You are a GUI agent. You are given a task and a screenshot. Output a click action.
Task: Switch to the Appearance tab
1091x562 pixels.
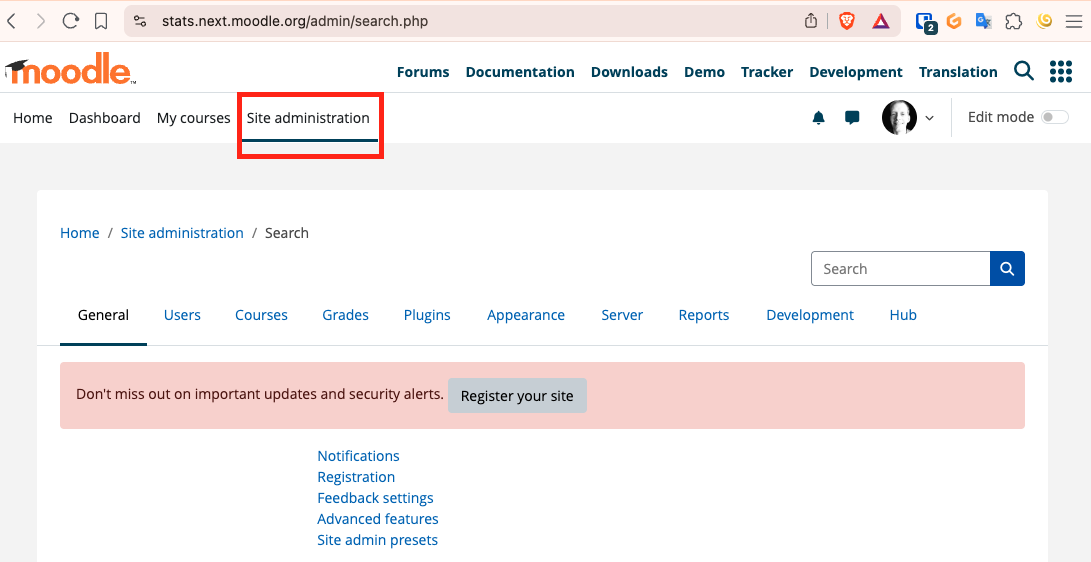(x=526, y=315)
